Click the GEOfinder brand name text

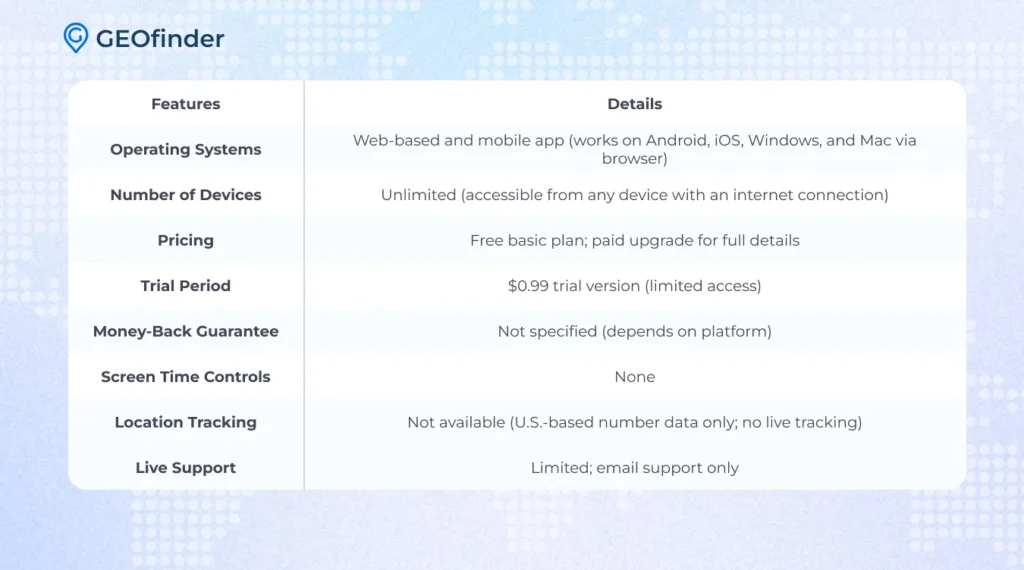tap(160, 39)
